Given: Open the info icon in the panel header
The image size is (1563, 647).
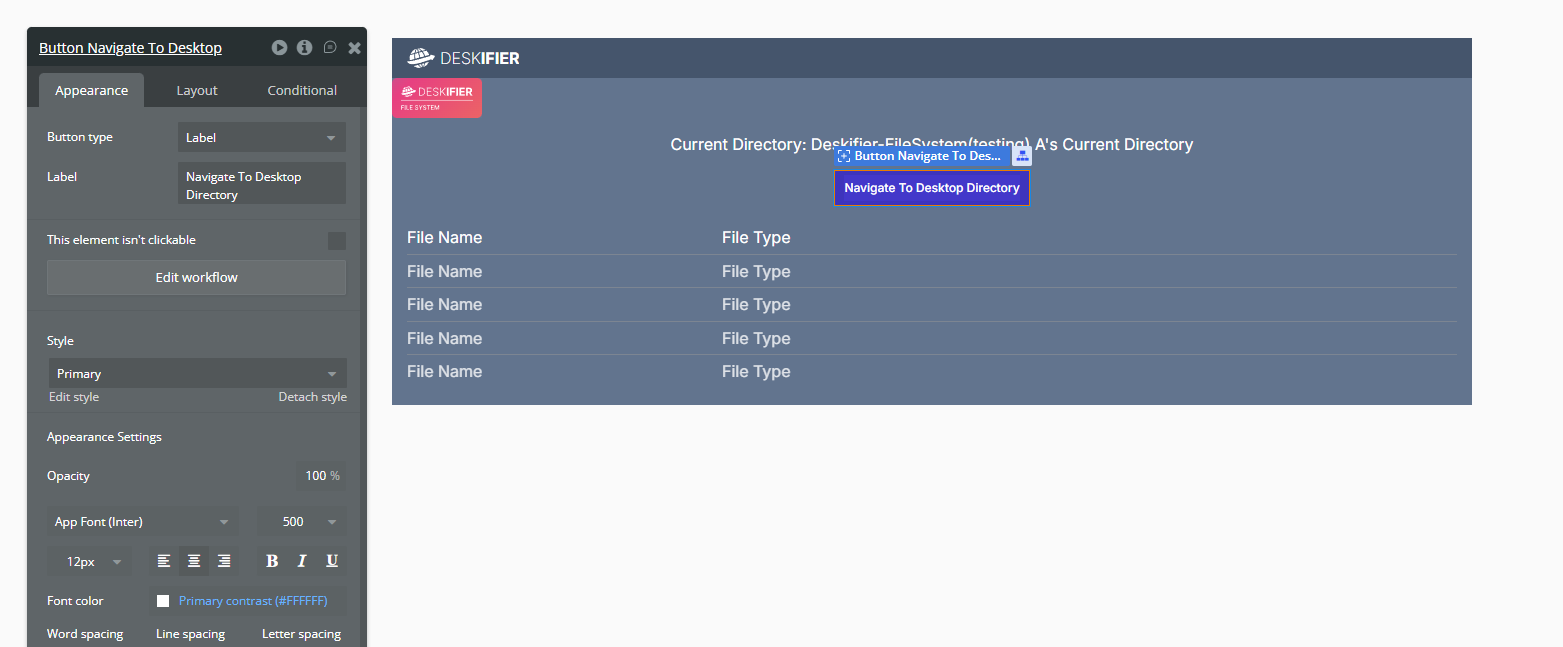Looking at the screenshot, I should click(305, 47).
